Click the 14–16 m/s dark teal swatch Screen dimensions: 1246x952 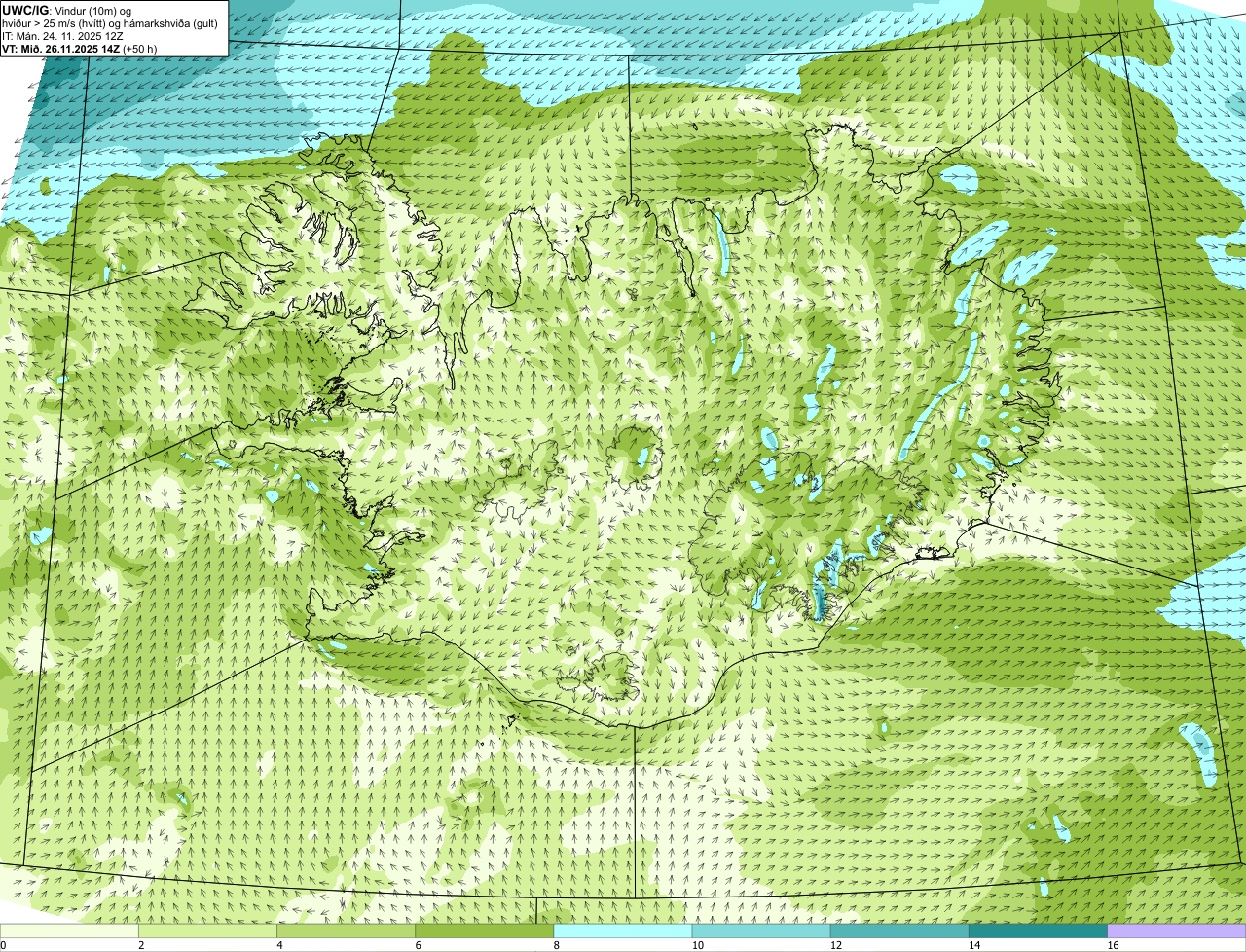click(x=1038, y=932)
